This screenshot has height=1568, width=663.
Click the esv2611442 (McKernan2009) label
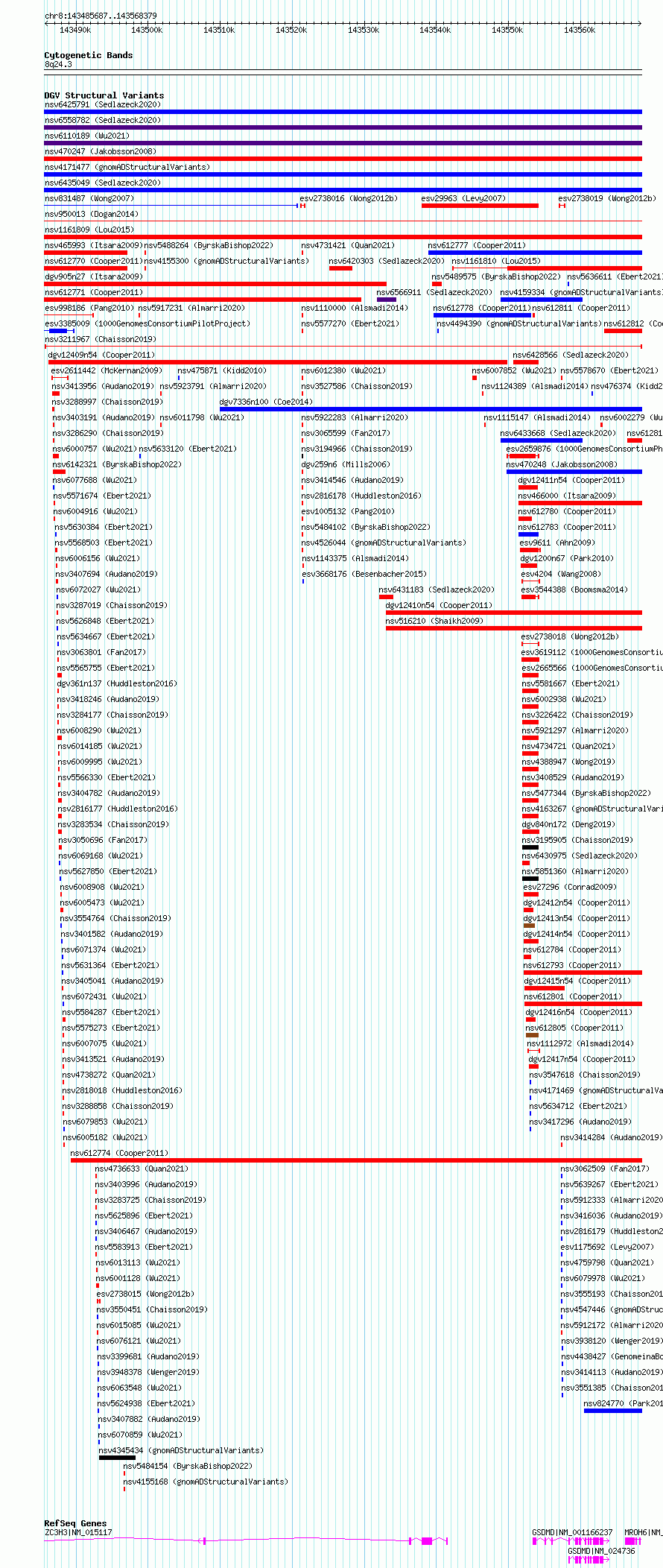(107, 370)
